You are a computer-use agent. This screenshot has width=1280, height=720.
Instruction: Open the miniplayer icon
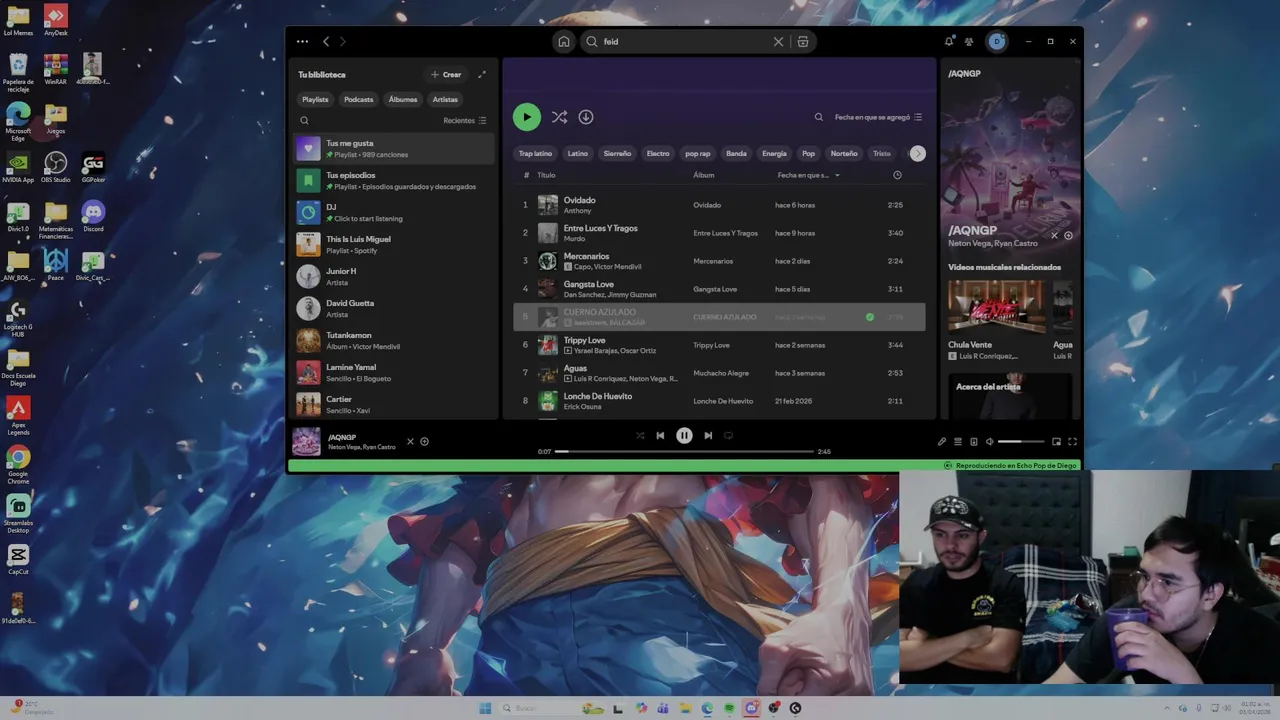1056,442
